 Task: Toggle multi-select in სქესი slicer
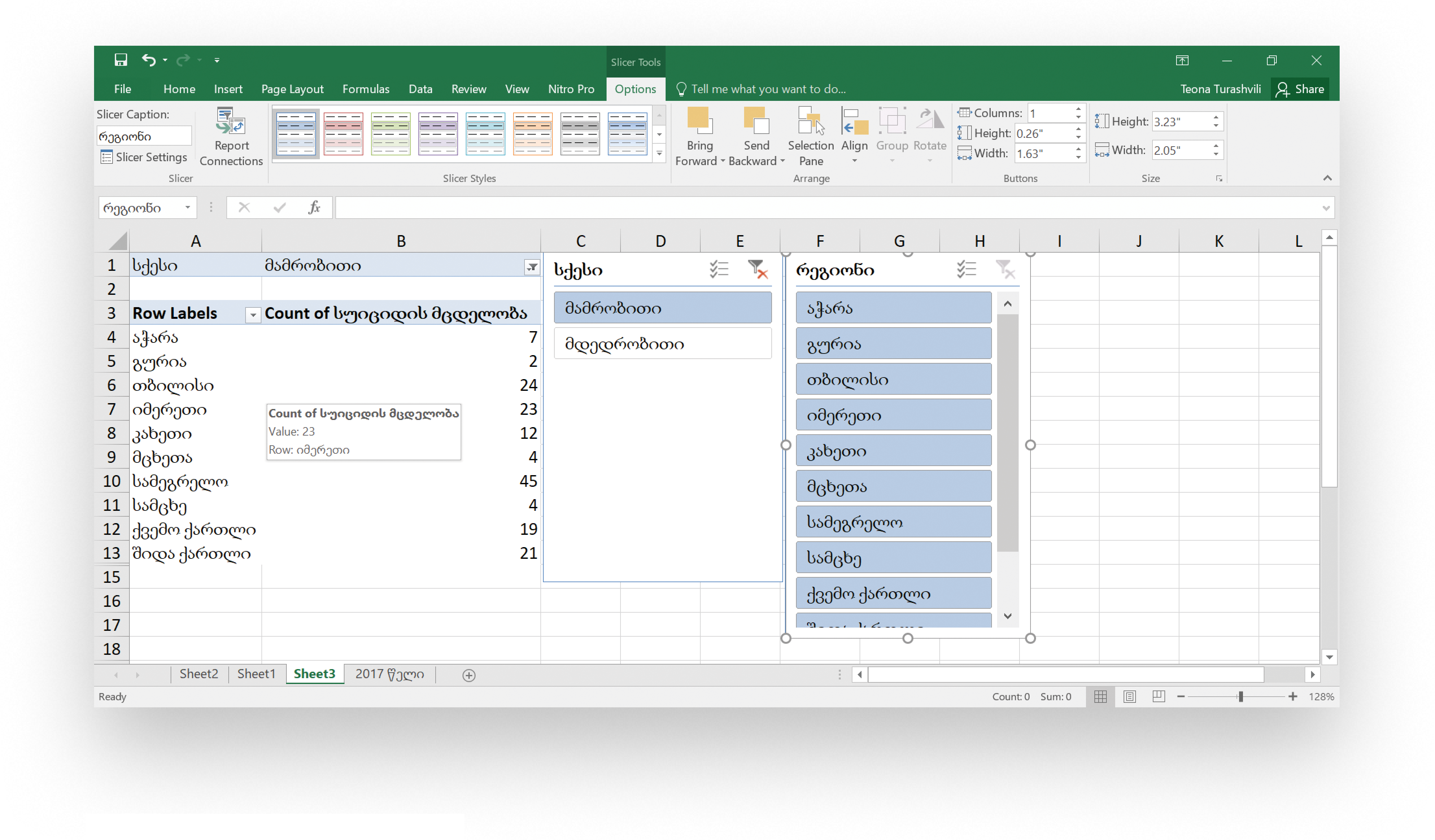pyautogui.click(x=719, y=270)
